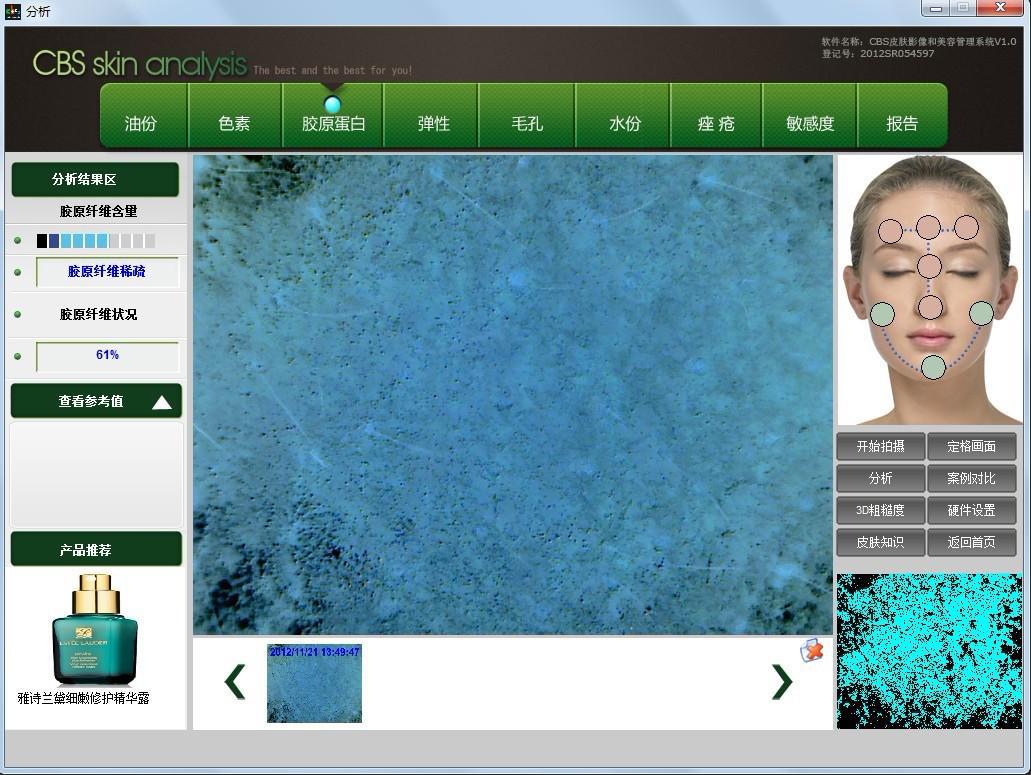This screenshot has height=775, width=1031.
Task: Select the chin circle on face diagram
Action: [932, 367]
